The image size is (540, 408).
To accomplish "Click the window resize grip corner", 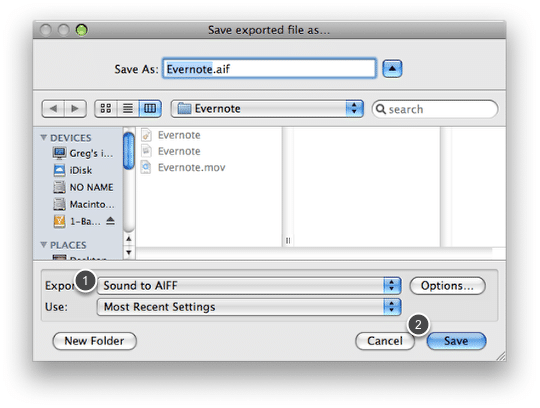I will [x=501, y=356].
